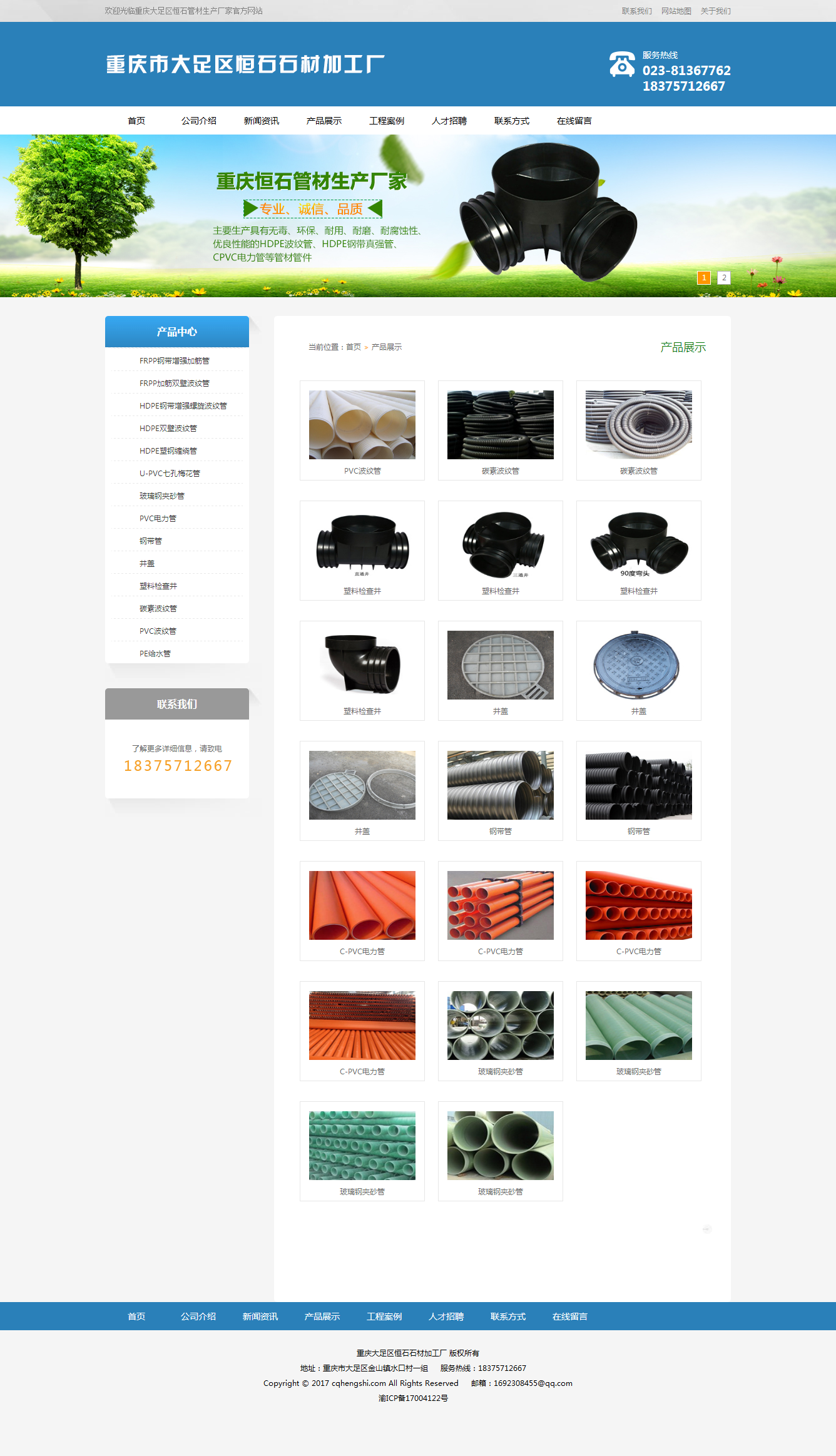This screenshot has height=1456, width=836.
Task: Click the coiled gray 碳素波纹管 image
Action: 638,425
